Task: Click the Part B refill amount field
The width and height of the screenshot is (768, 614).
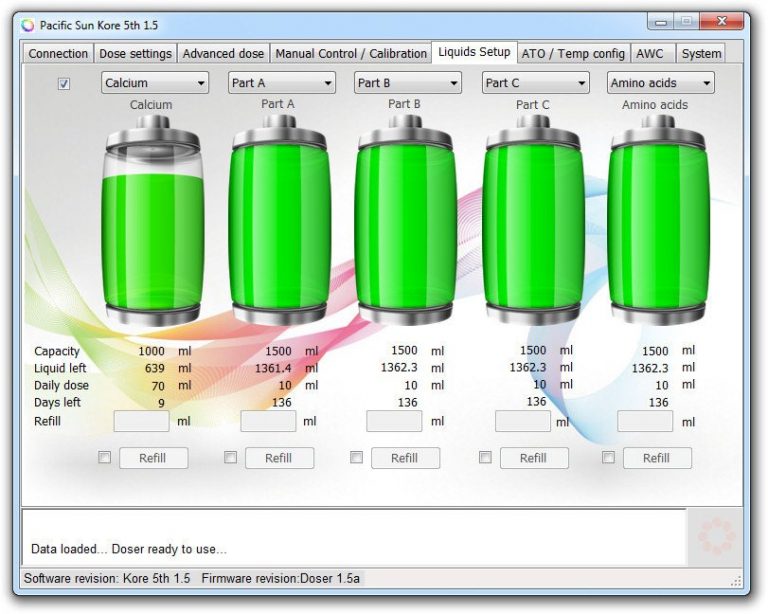Action: tap(394, 422)
